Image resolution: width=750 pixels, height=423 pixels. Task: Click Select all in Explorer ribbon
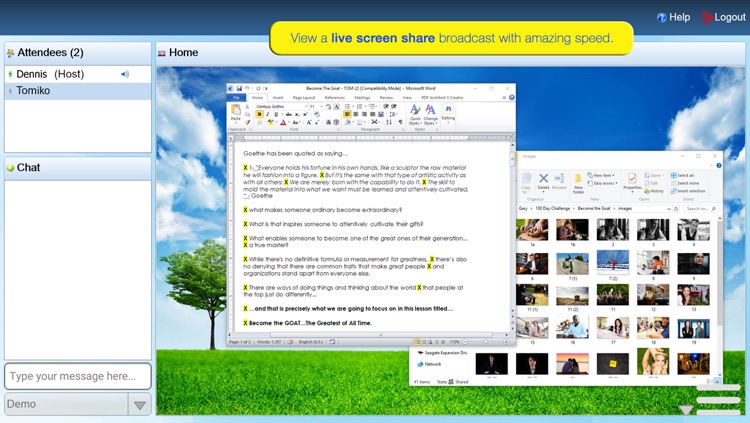coord(684,175)
